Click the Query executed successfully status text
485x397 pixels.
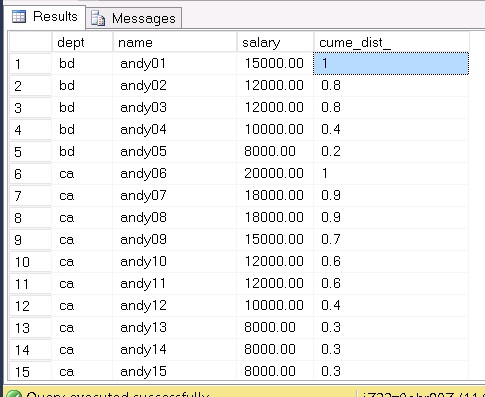(x=117, y=394)
